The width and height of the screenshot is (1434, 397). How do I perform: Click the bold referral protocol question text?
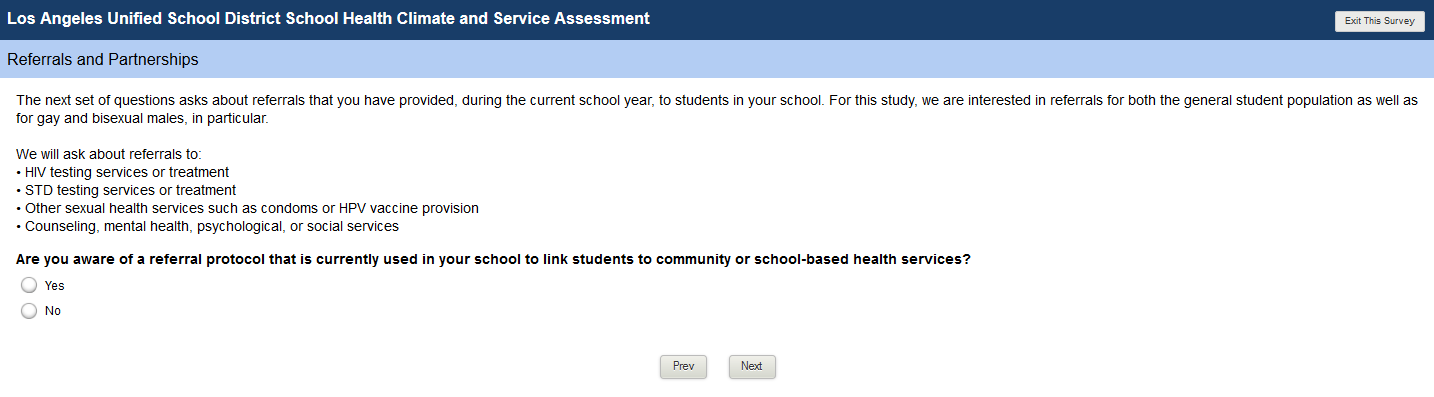coord(494,259)
